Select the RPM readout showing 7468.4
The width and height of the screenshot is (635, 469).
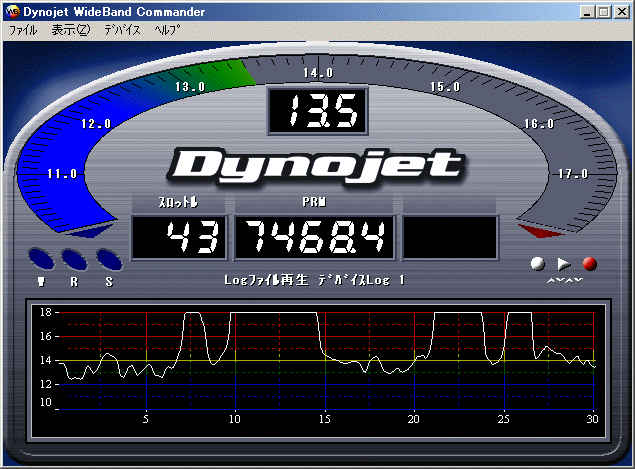point(315,238)
